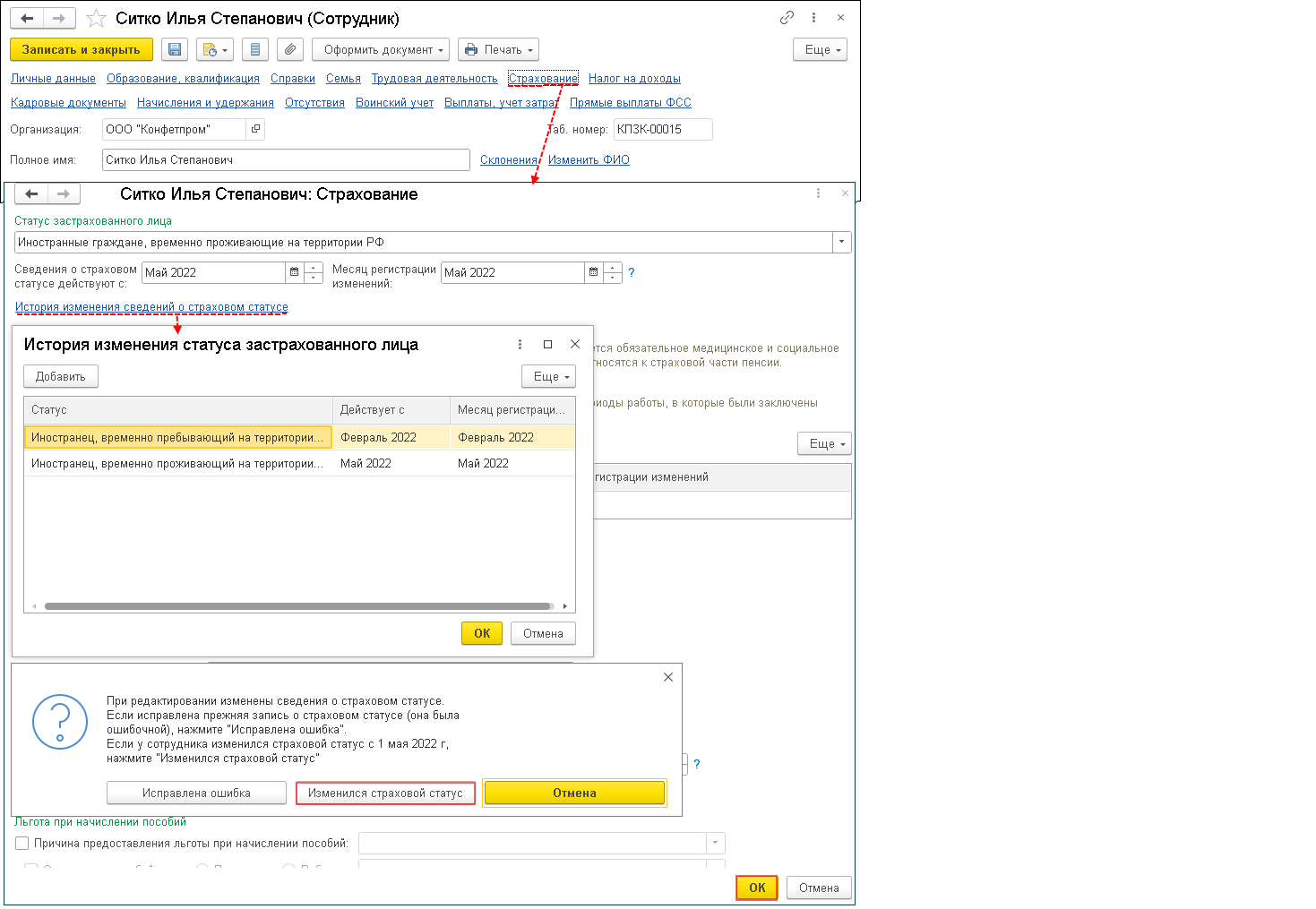Viewport: 1316px width, 909px height.
Task: Click Записать и закрыть button
Action: [82, 50]
